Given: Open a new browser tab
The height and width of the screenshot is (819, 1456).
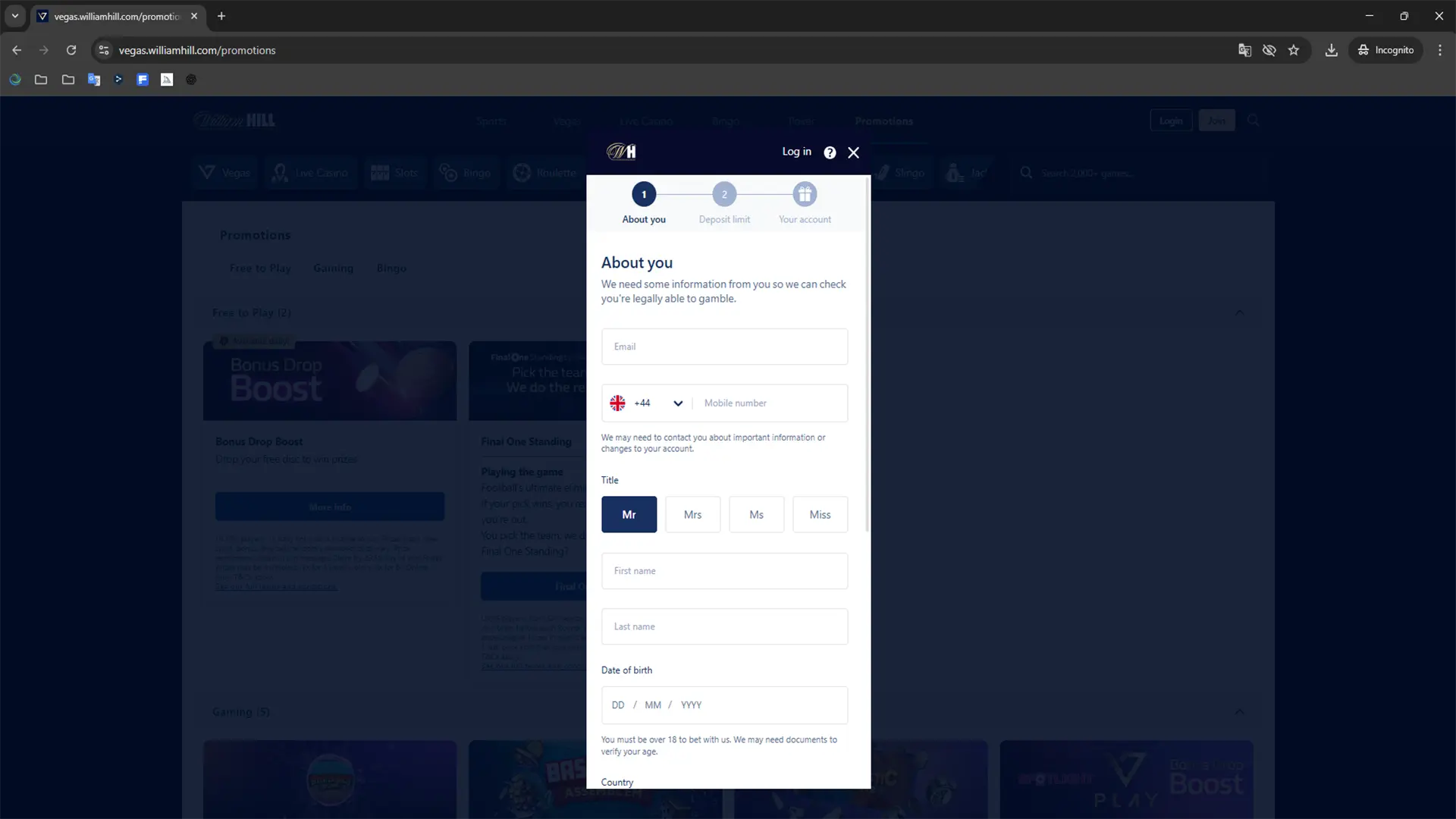Looking at the screenshot, I should (221, 16).
